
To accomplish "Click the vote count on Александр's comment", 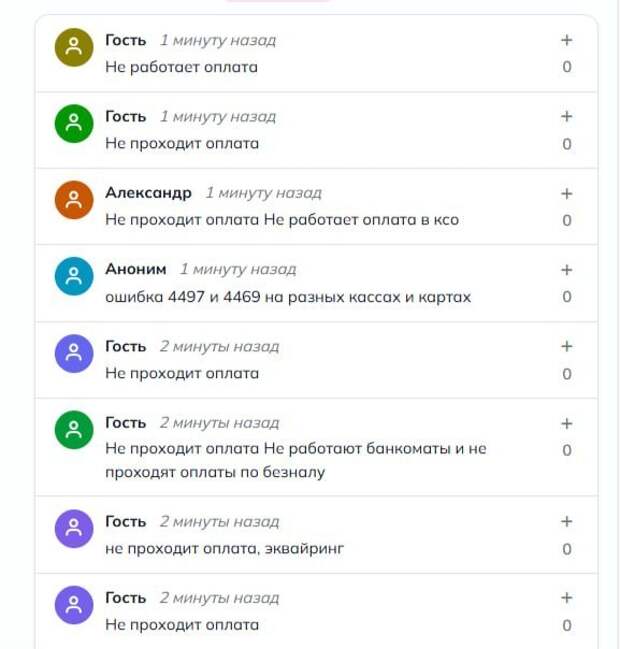I will [x=566, y=221].
